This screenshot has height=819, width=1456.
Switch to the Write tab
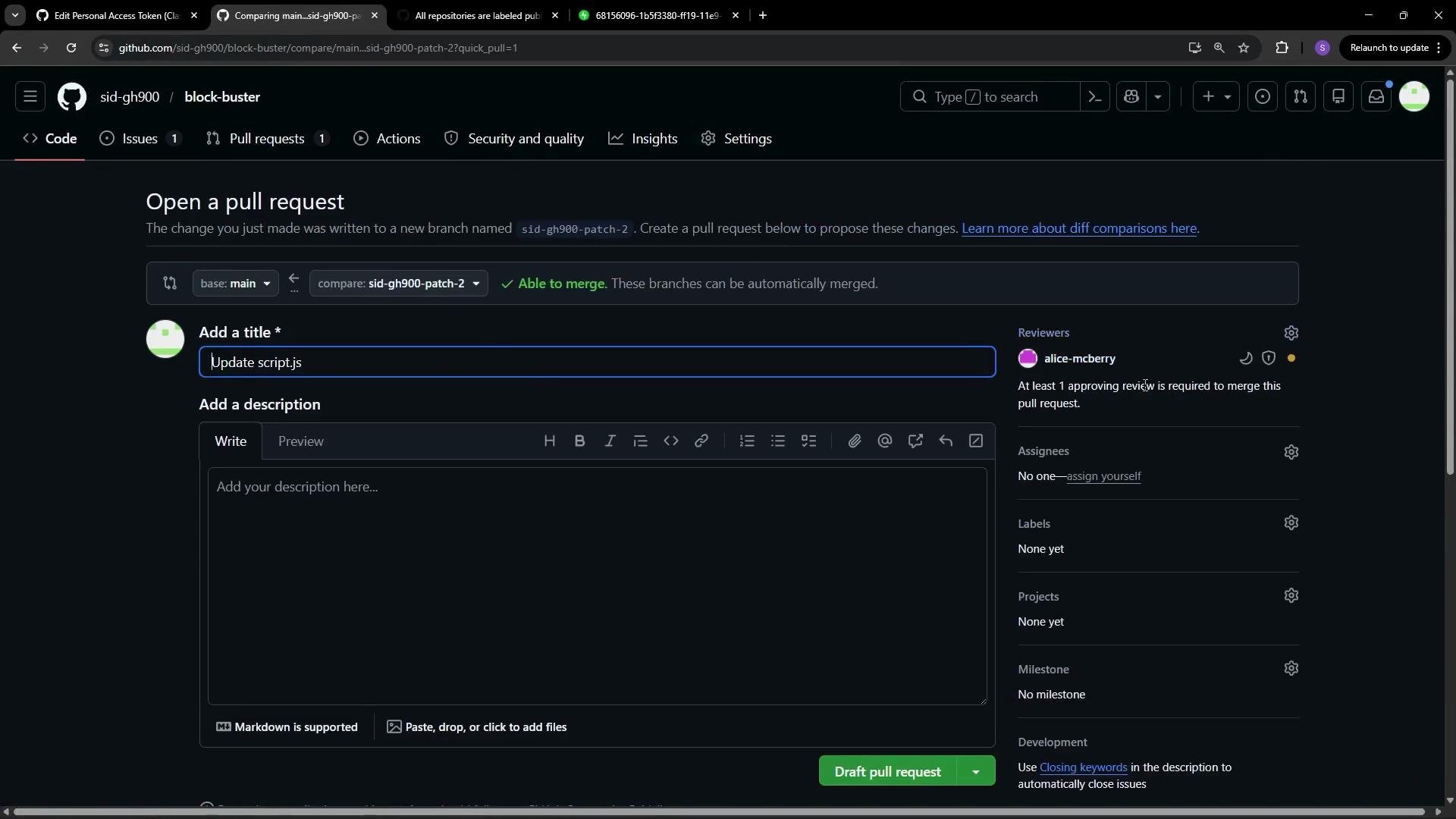coord(231,441)
